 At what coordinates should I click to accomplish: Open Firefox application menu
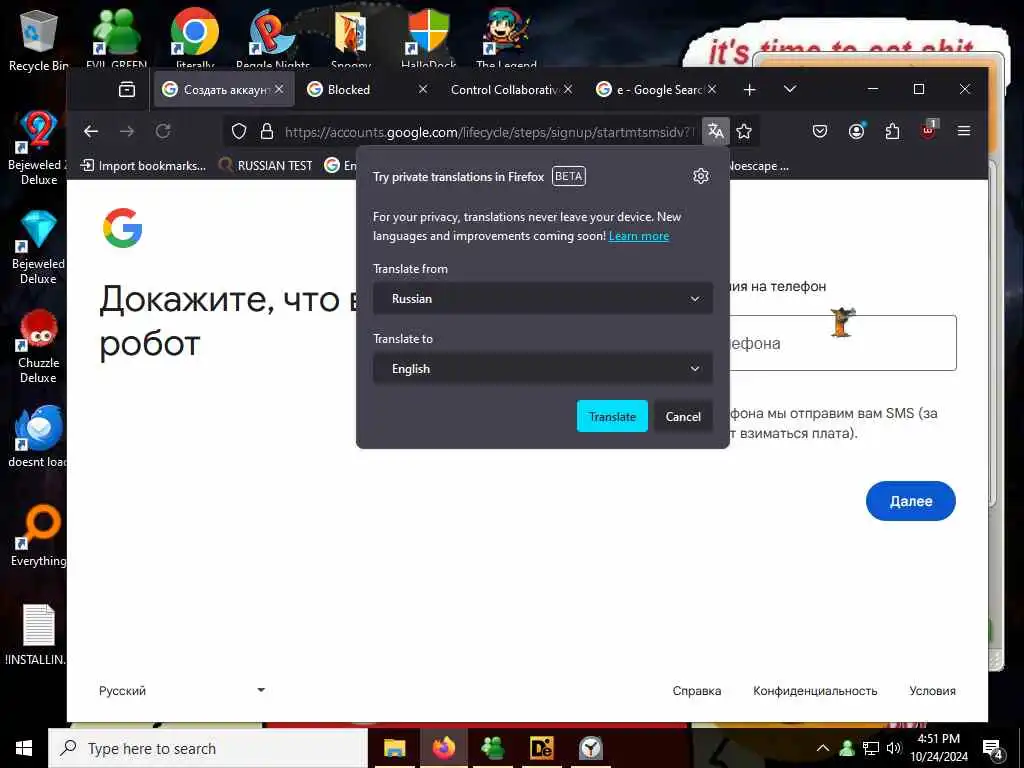[x=964, y=131]
